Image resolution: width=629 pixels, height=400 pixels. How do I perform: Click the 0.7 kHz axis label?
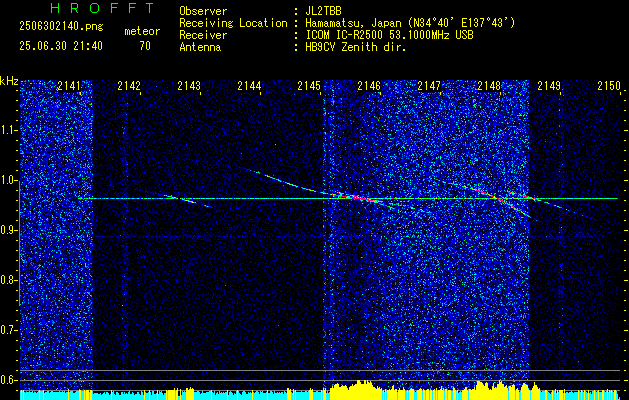[x=9, y=330]
